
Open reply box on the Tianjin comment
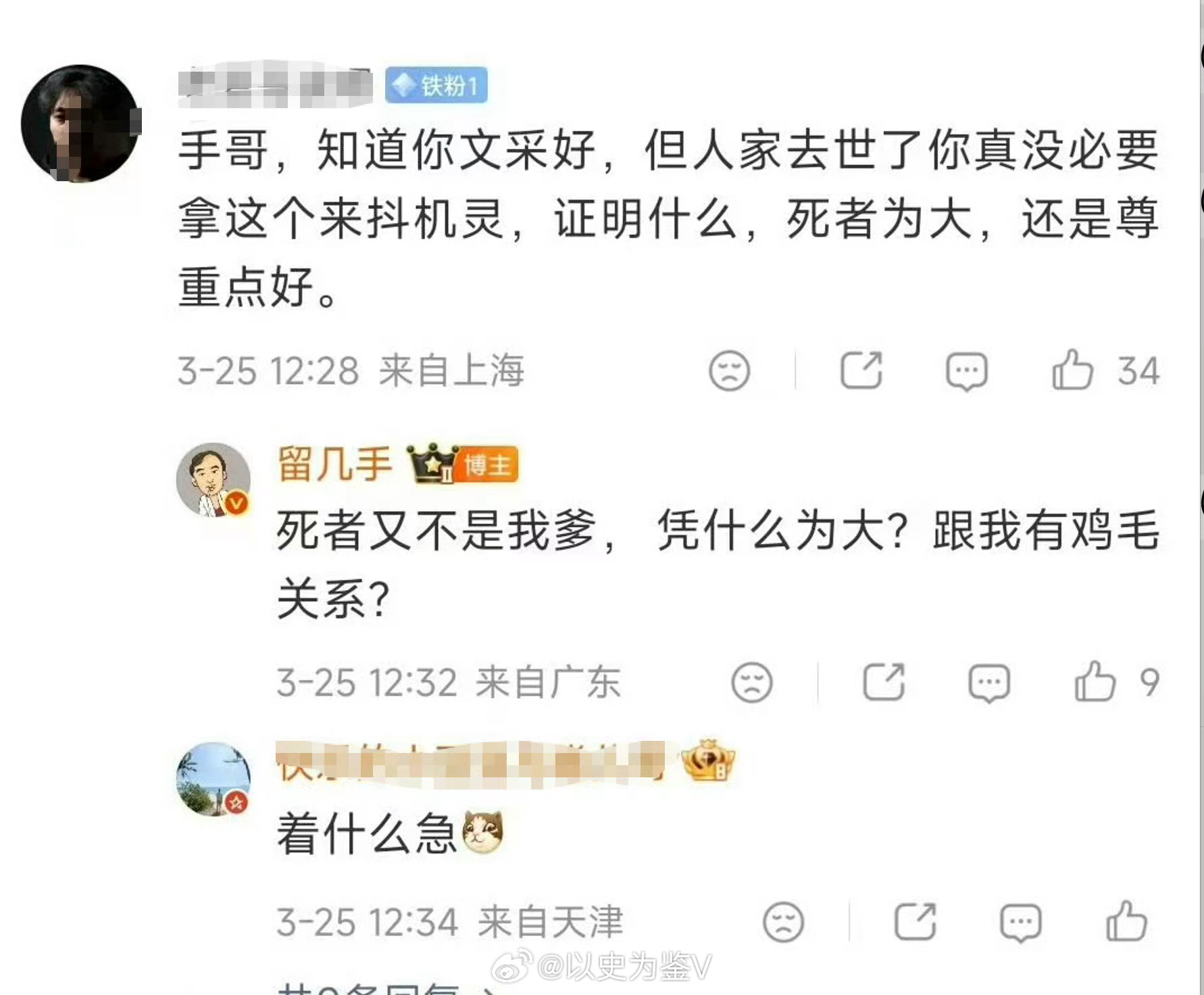(x=1020, y=923)
